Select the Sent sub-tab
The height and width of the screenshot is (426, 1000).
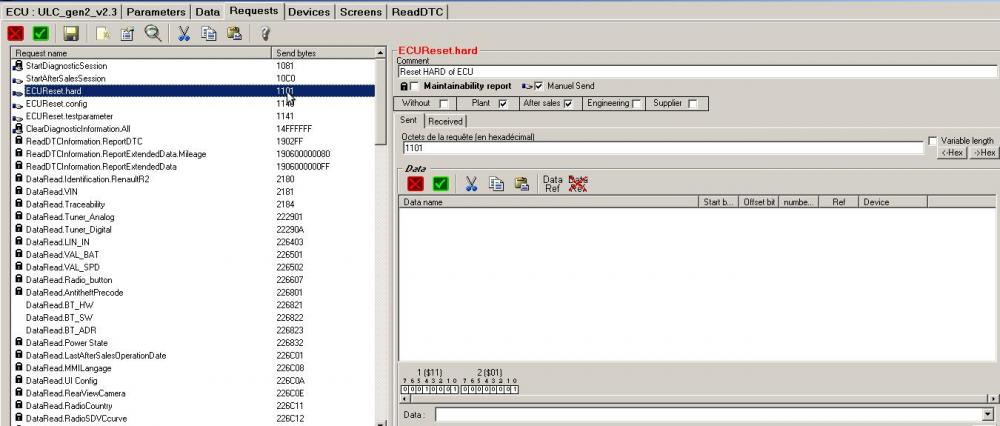coord(409,120)
